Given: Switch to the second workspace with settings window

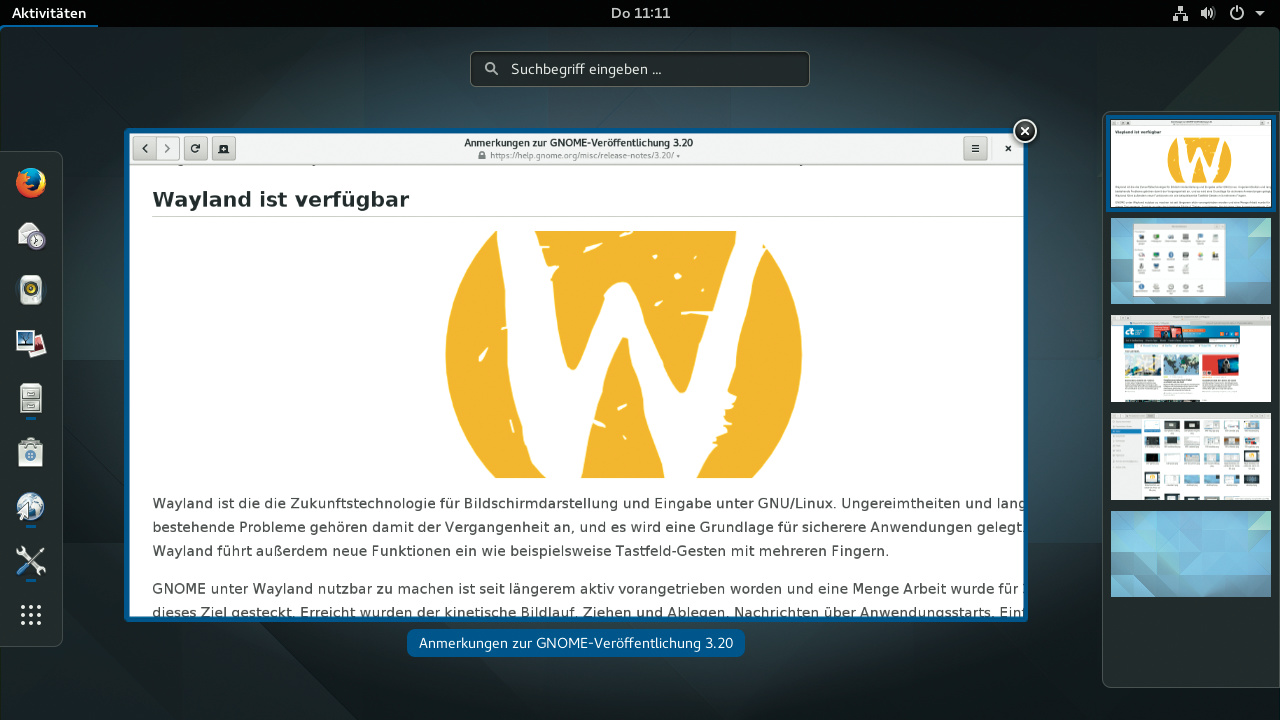Looking at the screenshot, I should coord(1190,261).
